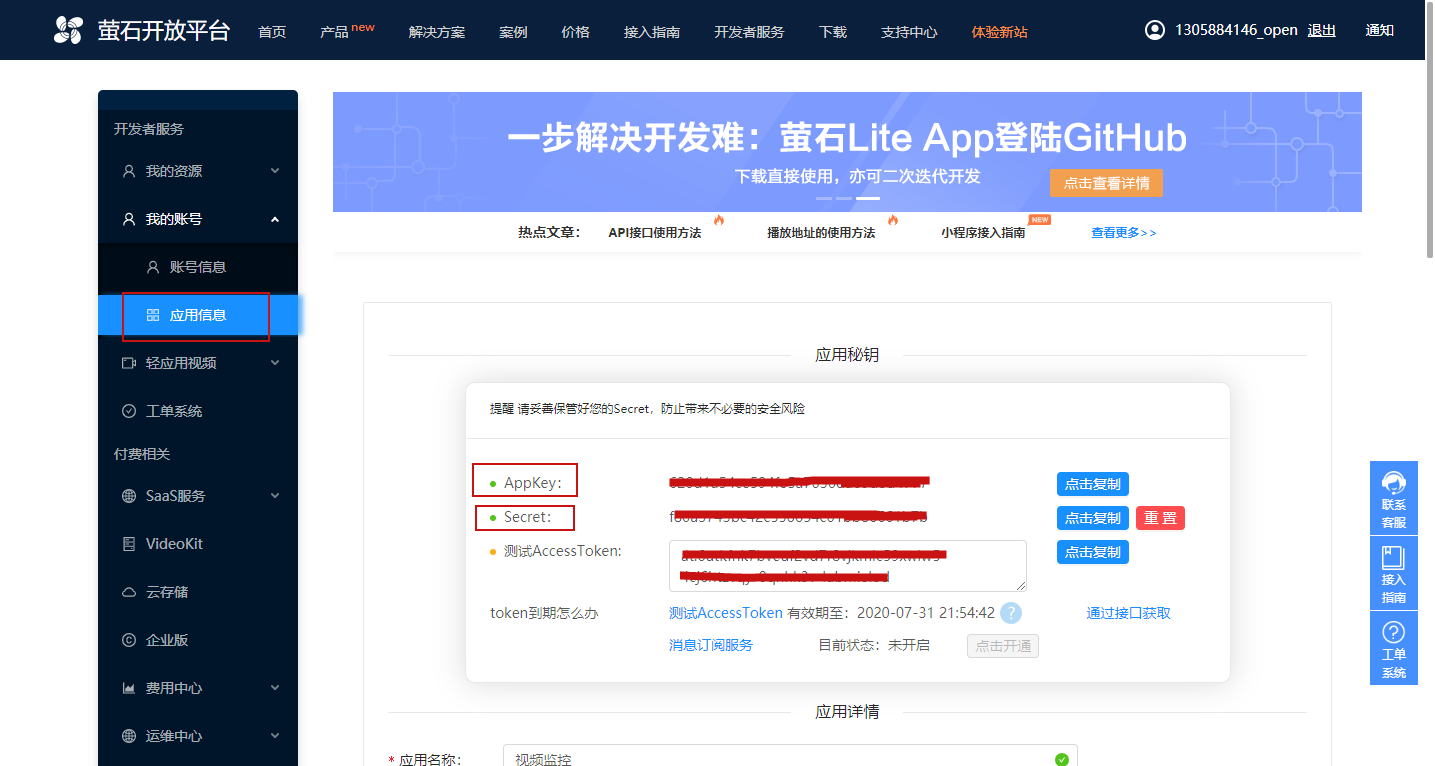Open the 价格 nav item
Viewport: 1435px width, 766px height.
[576, 32]
